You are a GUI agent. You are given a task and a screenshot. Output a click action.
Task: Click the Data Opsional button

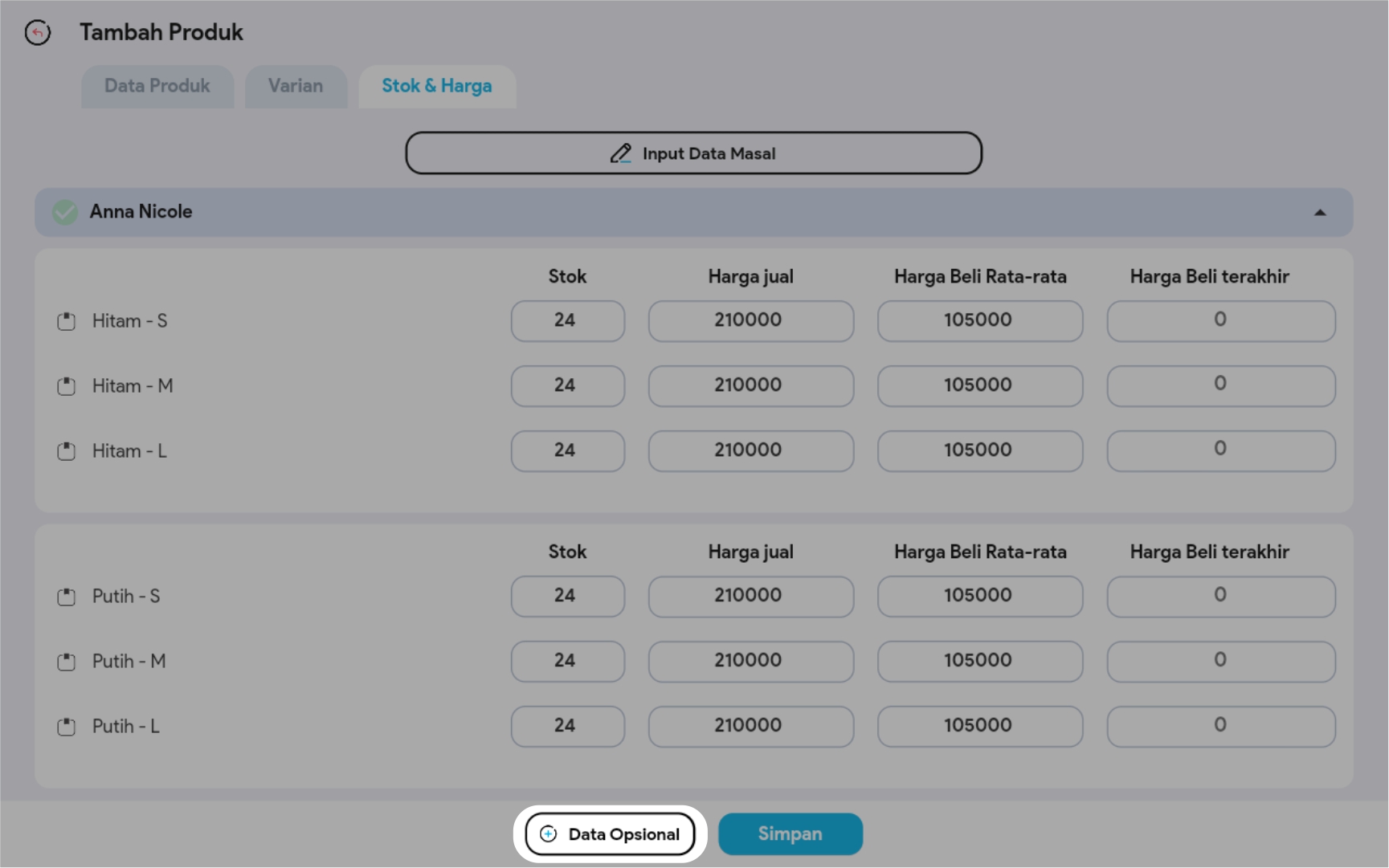tap(610, 834)
